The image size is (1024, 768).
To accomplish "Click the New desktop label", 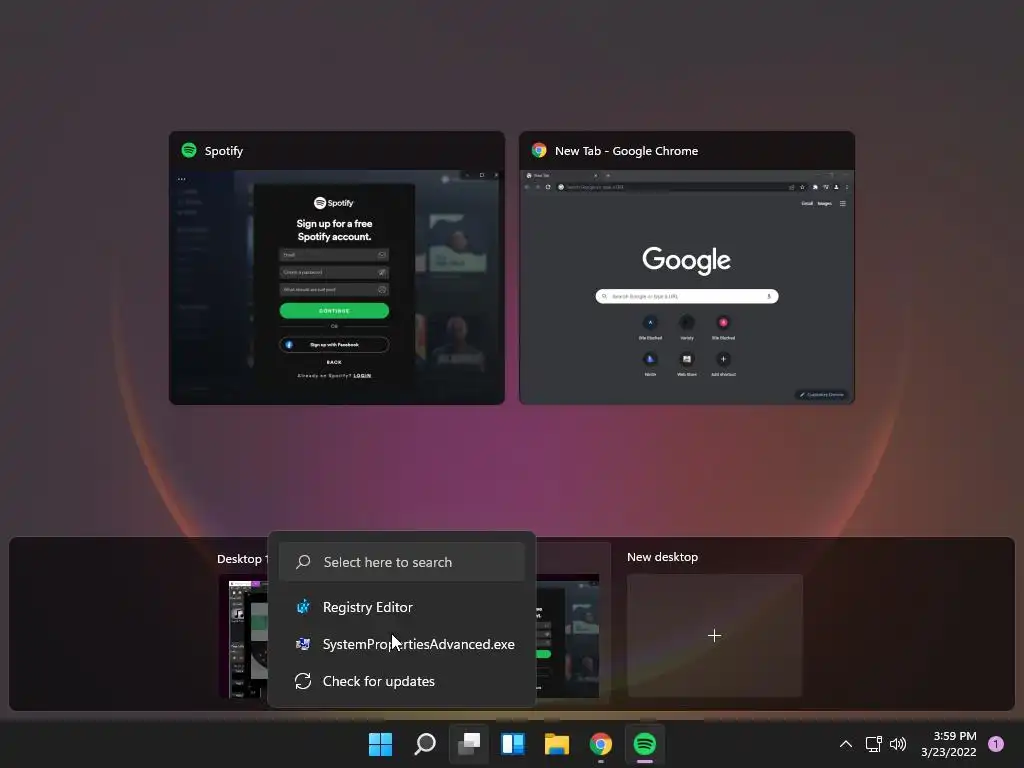I will [x=662, y=557].
